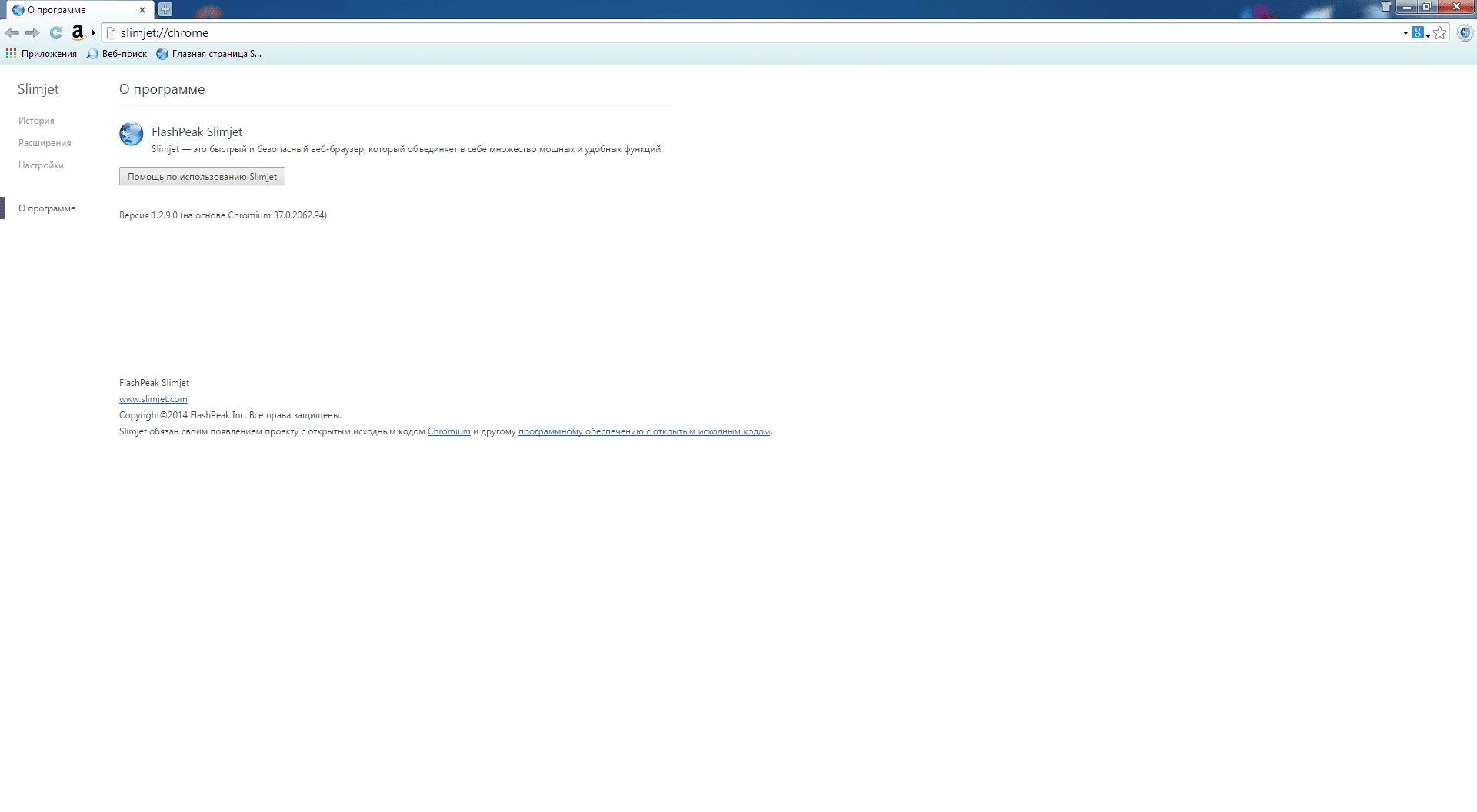Open the open-source software credits link

tap(644, 431)
